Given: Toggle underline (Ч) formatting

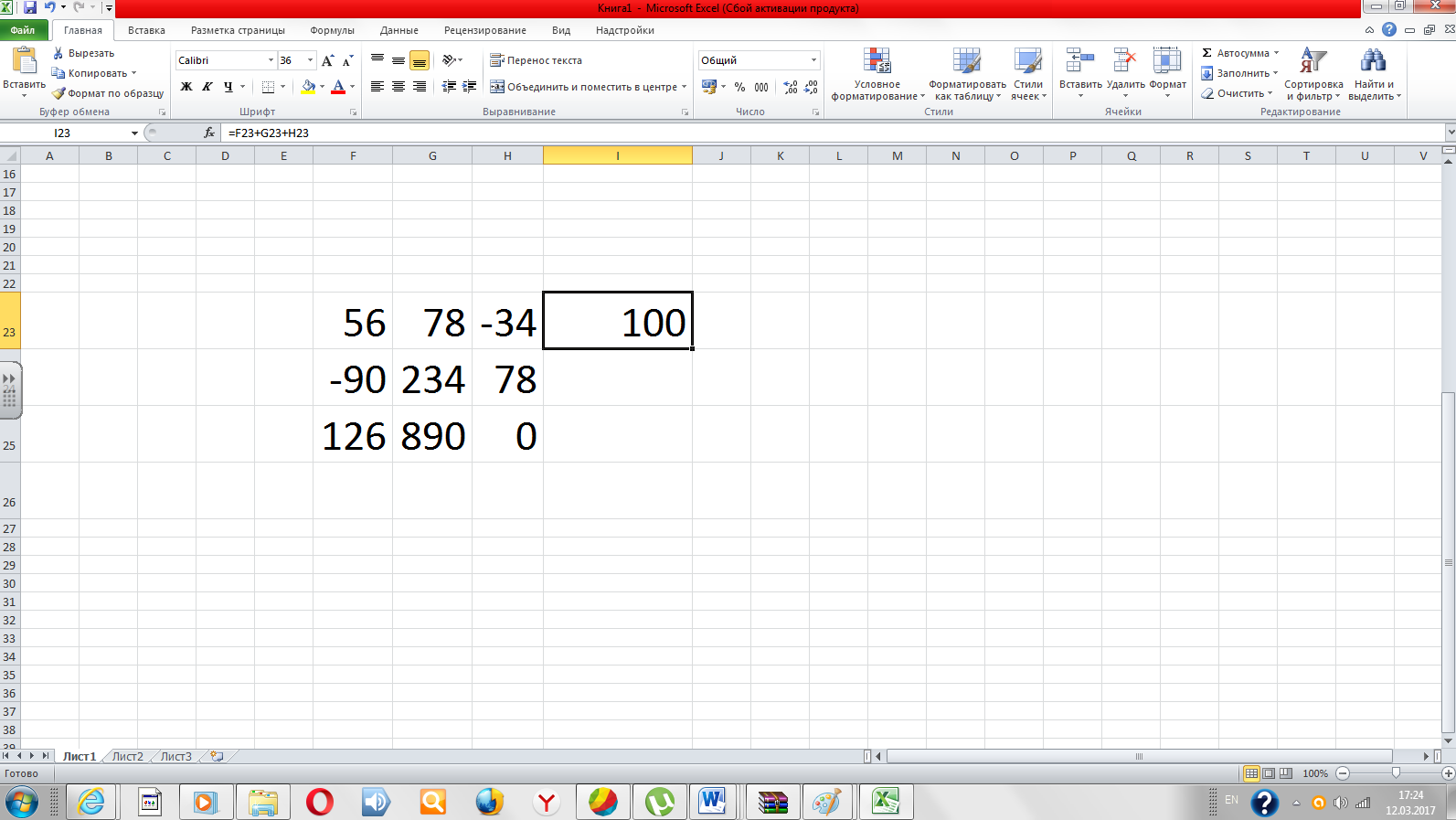Looking at the screenshot, I should tap(228, 87).
